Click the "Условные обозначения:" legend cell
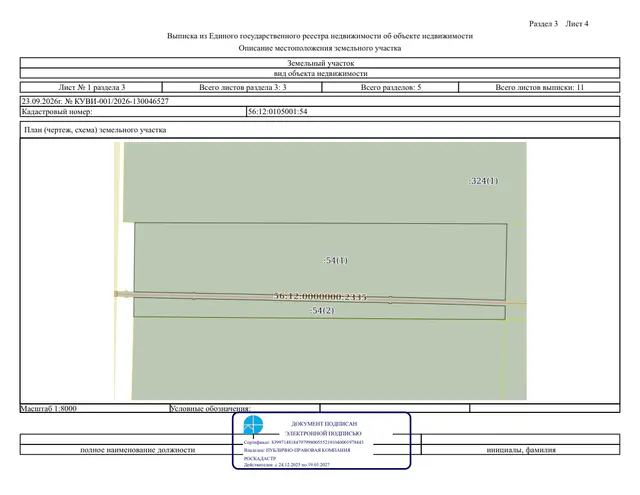Image resolution: width=640 pixels, height=495 pixels. coord(244,408)
